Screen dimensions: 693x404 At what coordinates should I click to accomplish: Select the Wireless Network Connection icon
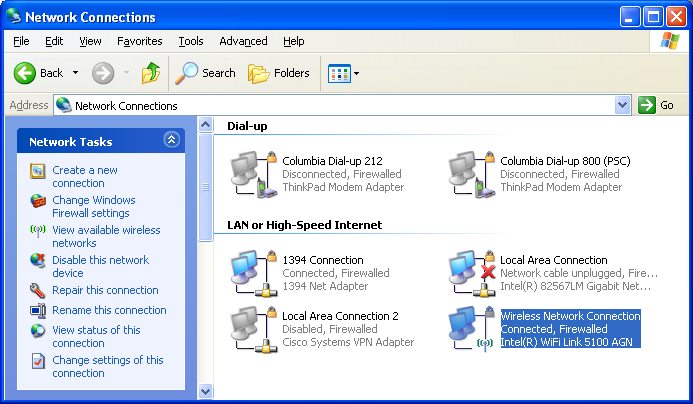472,329
